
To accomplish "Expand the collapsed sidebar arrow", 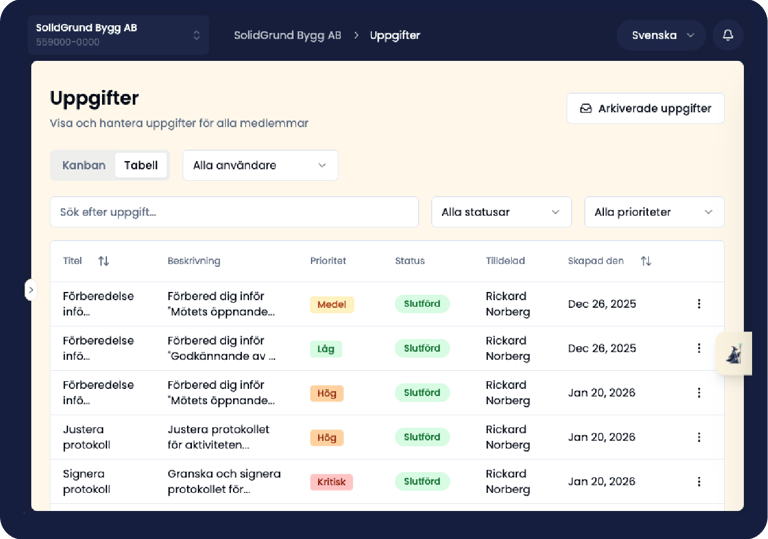I will click(30, 290).
